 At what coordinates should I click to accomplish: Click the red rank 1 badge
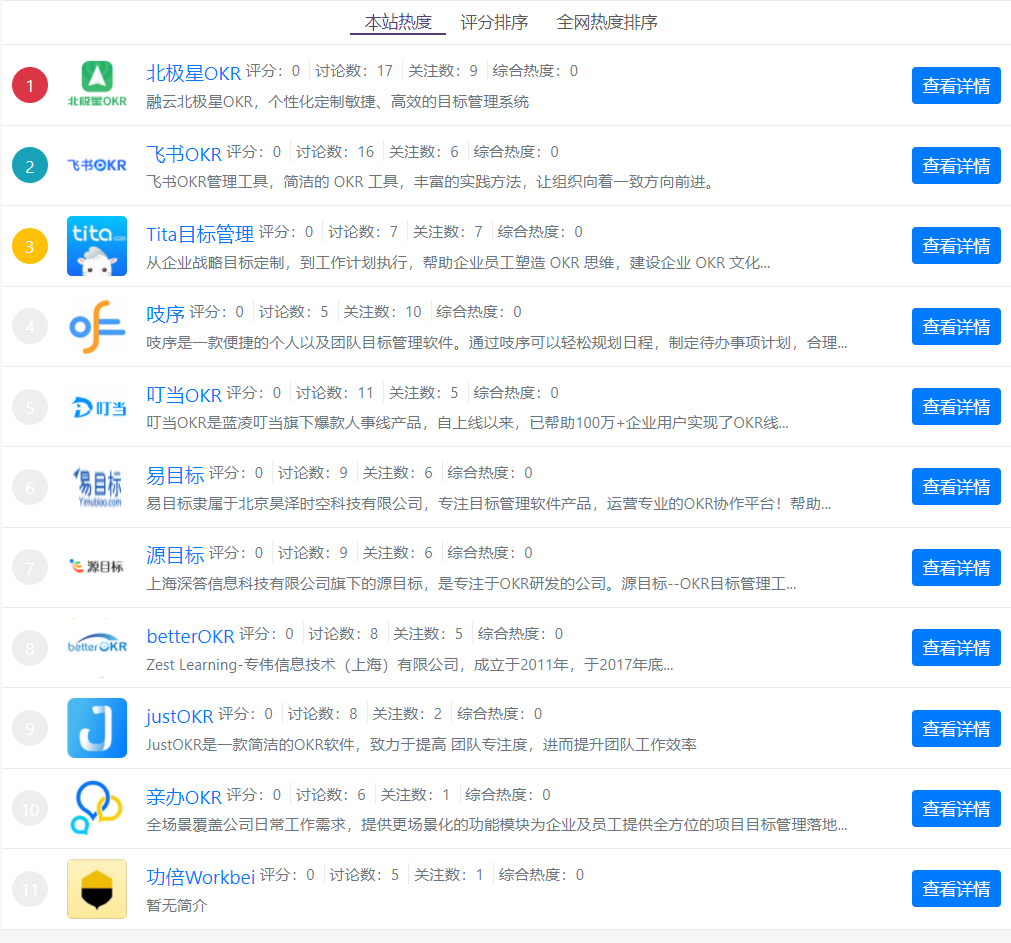tap(30, 85)
